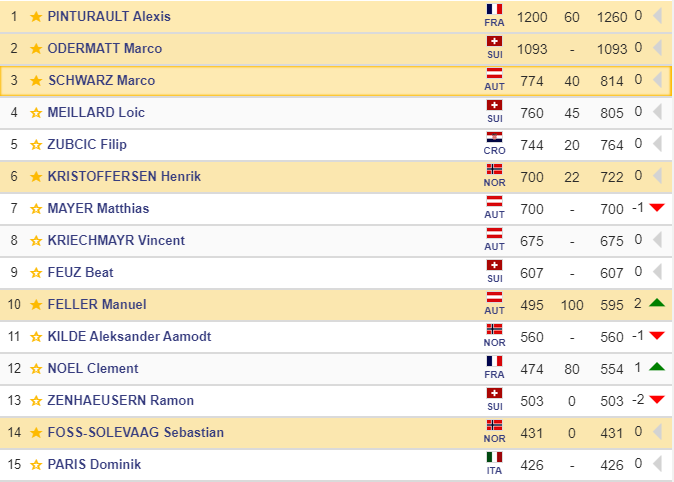
Task: Toggle favorite star for ODERMATT Marco
Action: [36, 49]
